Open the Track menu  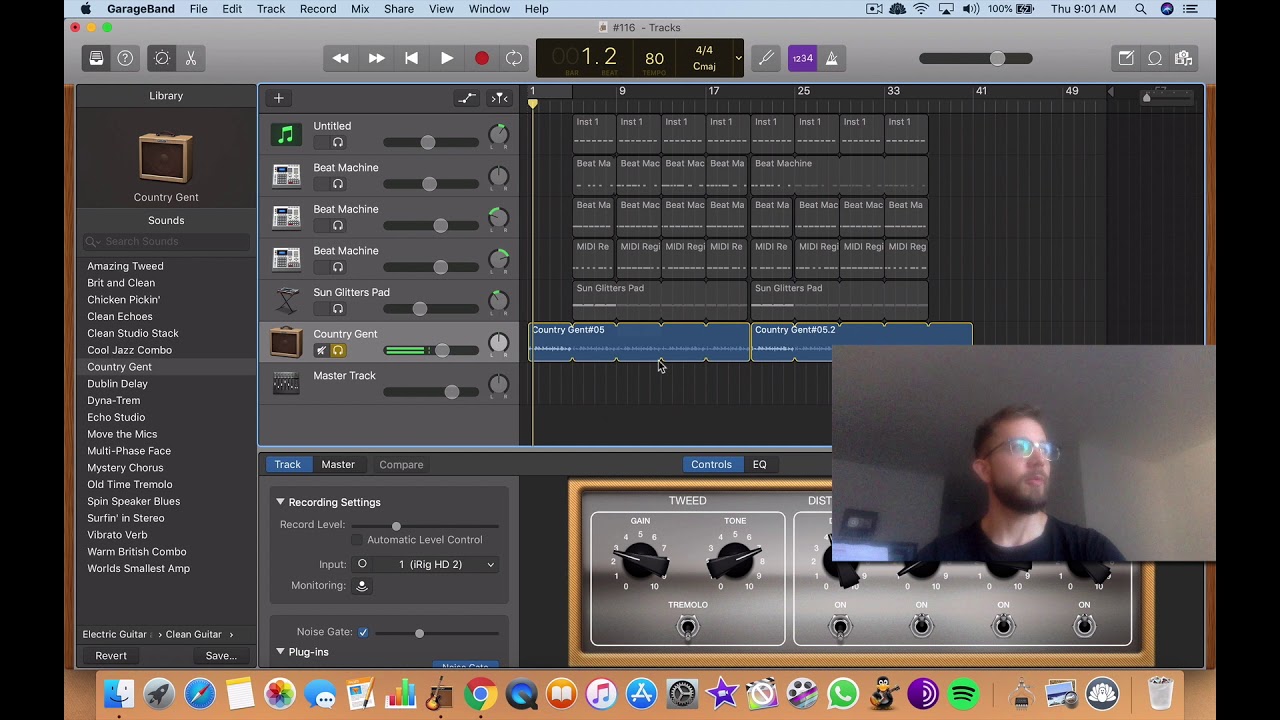point(271,9)
